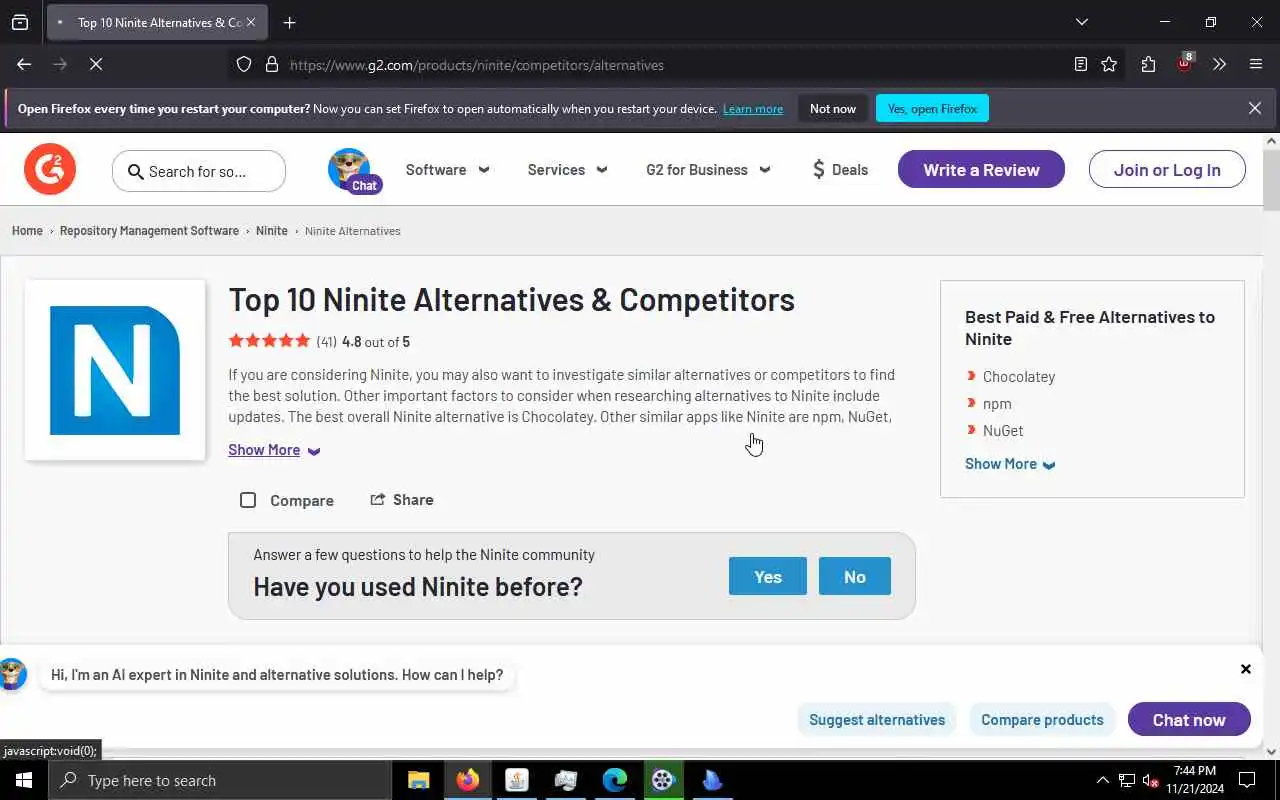Open the Firefox hamburger menu
The height and width of the screenshot is (800, 1280).
[x=1256, y=64]
